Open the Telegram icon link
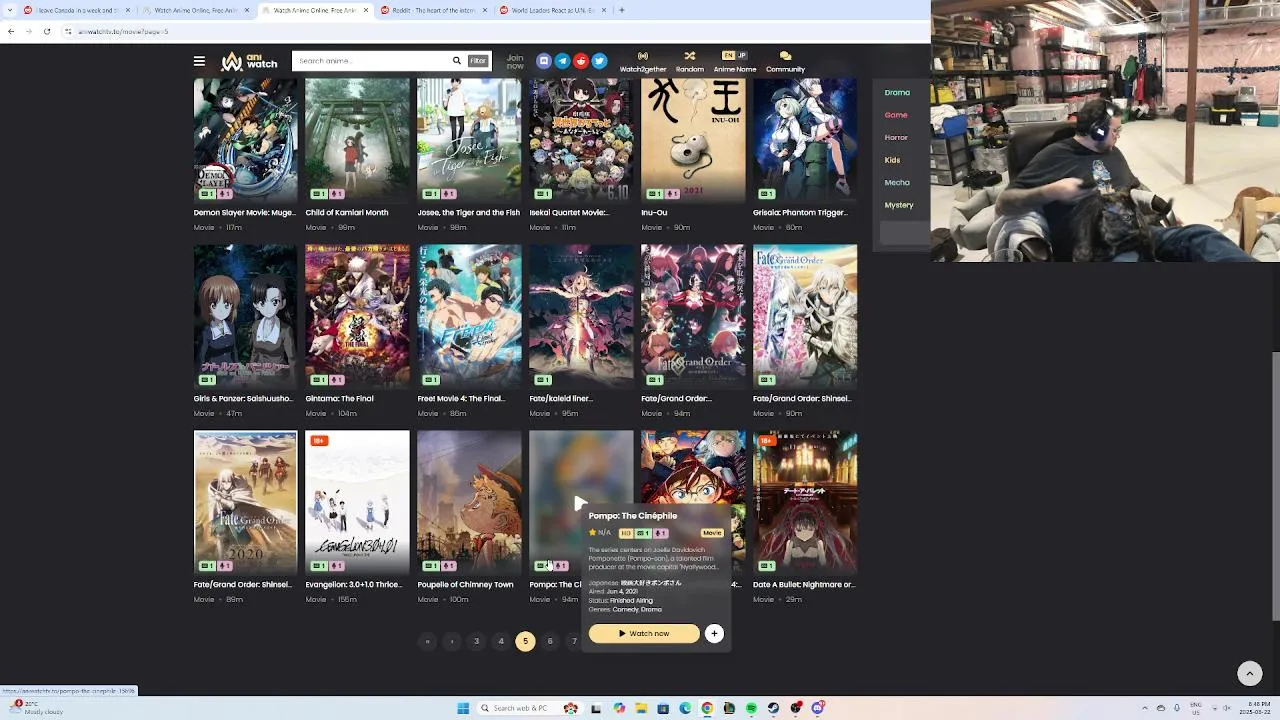 click(562, 61)
